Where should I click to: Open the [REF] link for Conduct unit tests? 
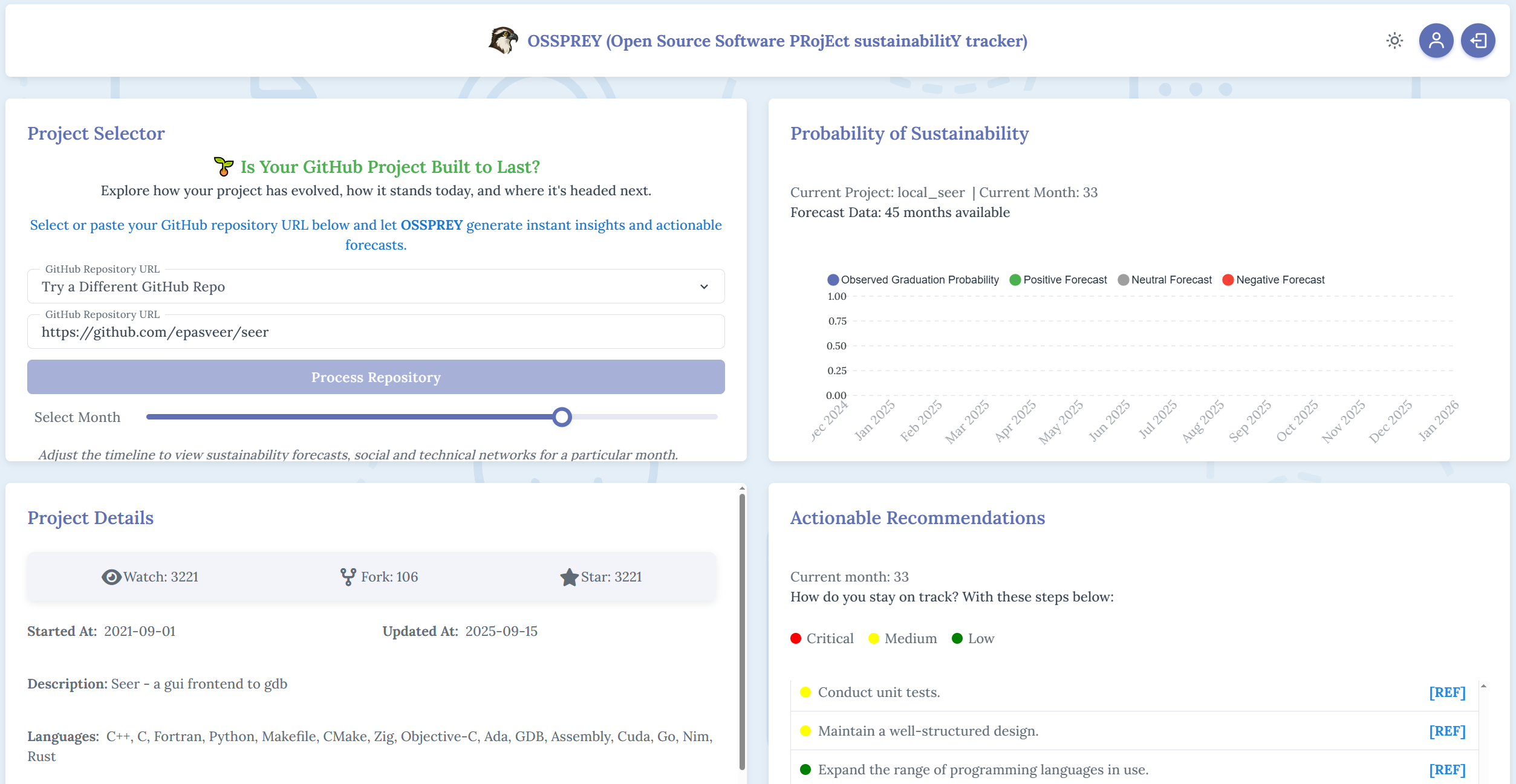point(1446,692)
